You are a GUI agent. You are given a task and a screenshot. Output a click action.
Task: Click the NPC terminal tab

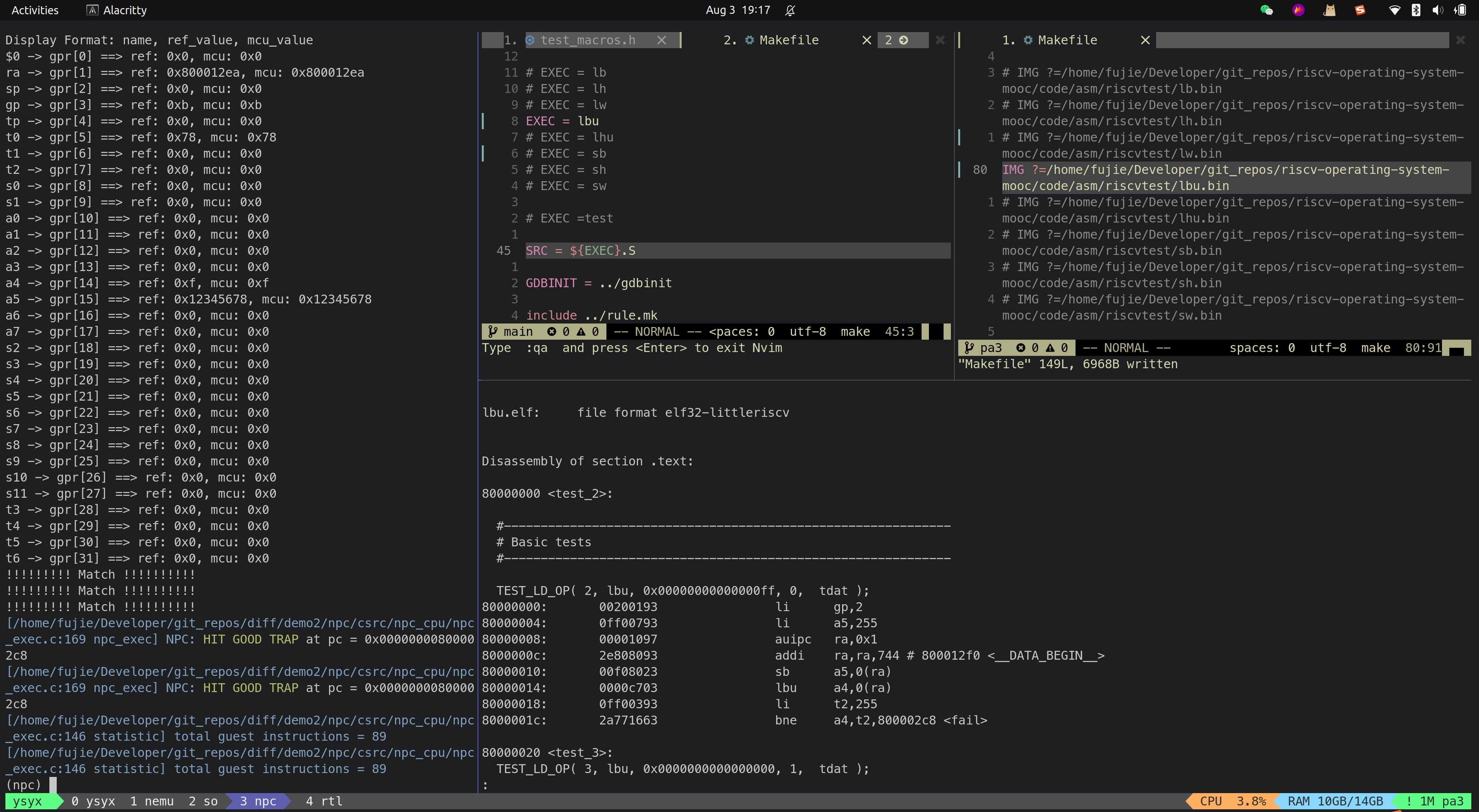point(259,801)
